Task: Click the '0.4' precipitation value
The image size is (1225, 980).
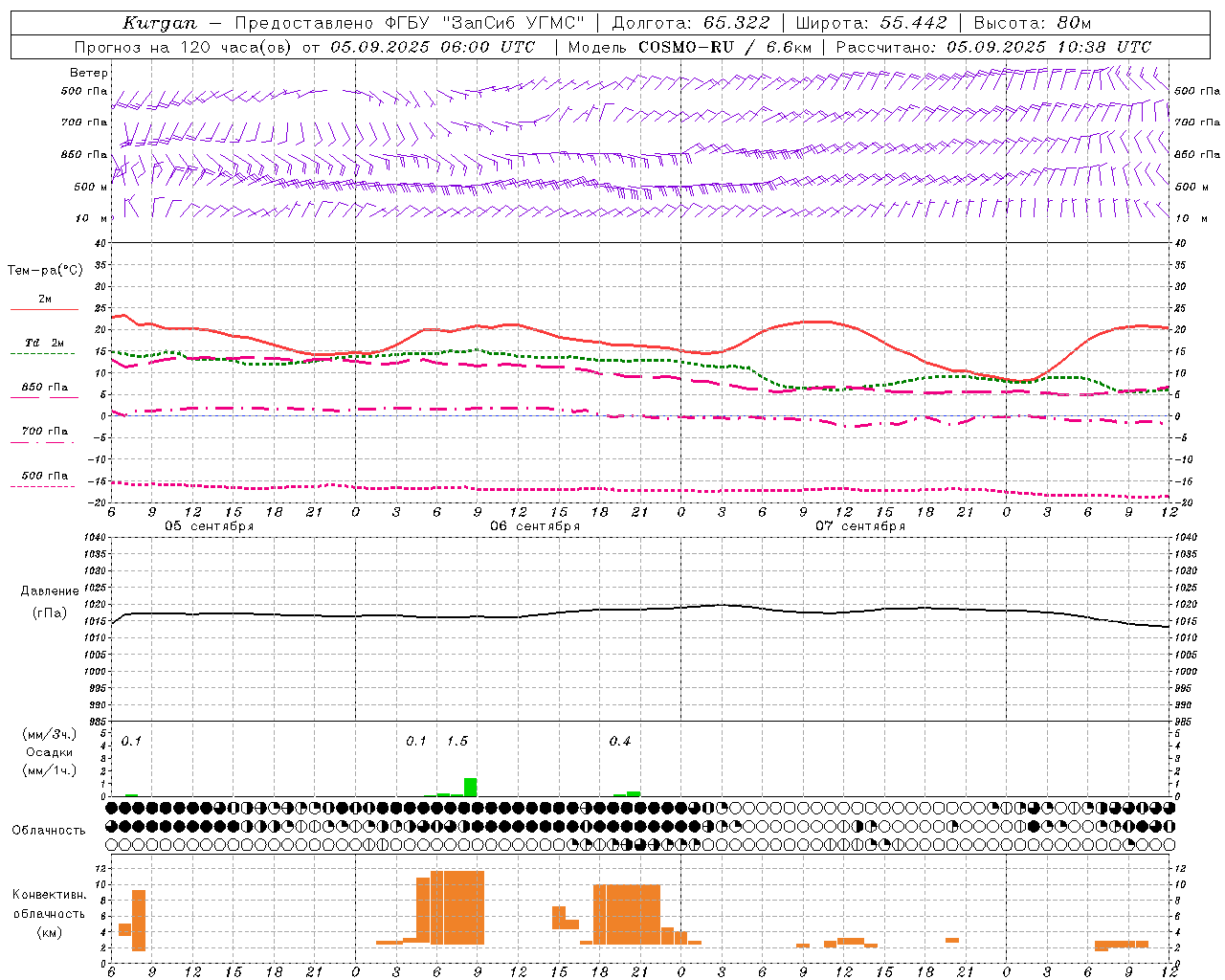Action: [620, 742]
